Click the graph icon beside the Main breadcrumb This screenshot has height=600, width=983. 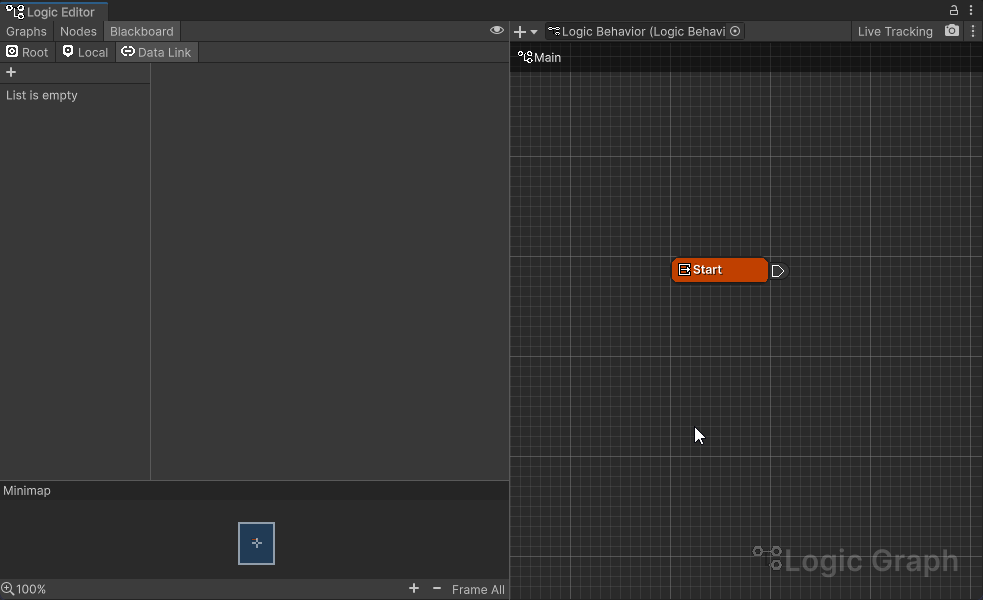[526, 57]
